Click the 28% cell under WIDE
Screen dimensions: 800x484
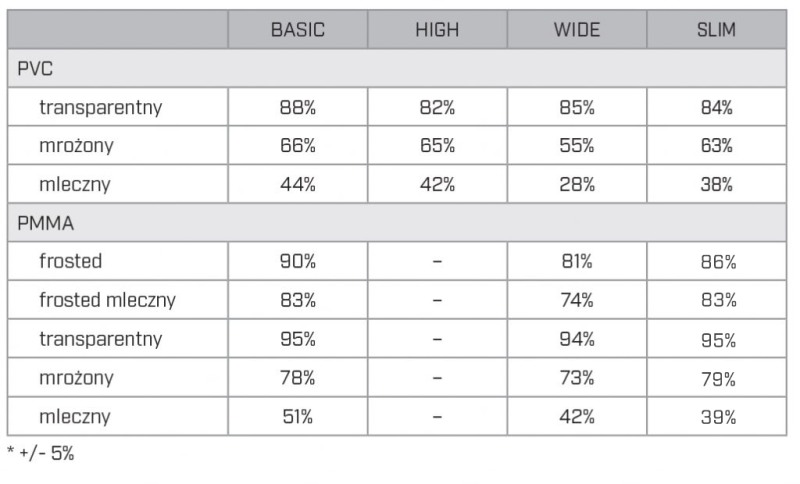pyautogui.click(x=577, y=184)
